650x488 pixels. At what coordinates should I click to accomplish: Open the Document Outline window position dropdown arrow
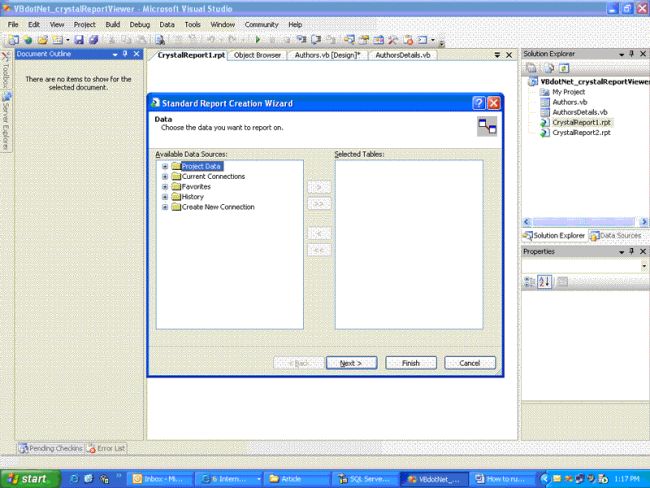click(x=115, y=54)
